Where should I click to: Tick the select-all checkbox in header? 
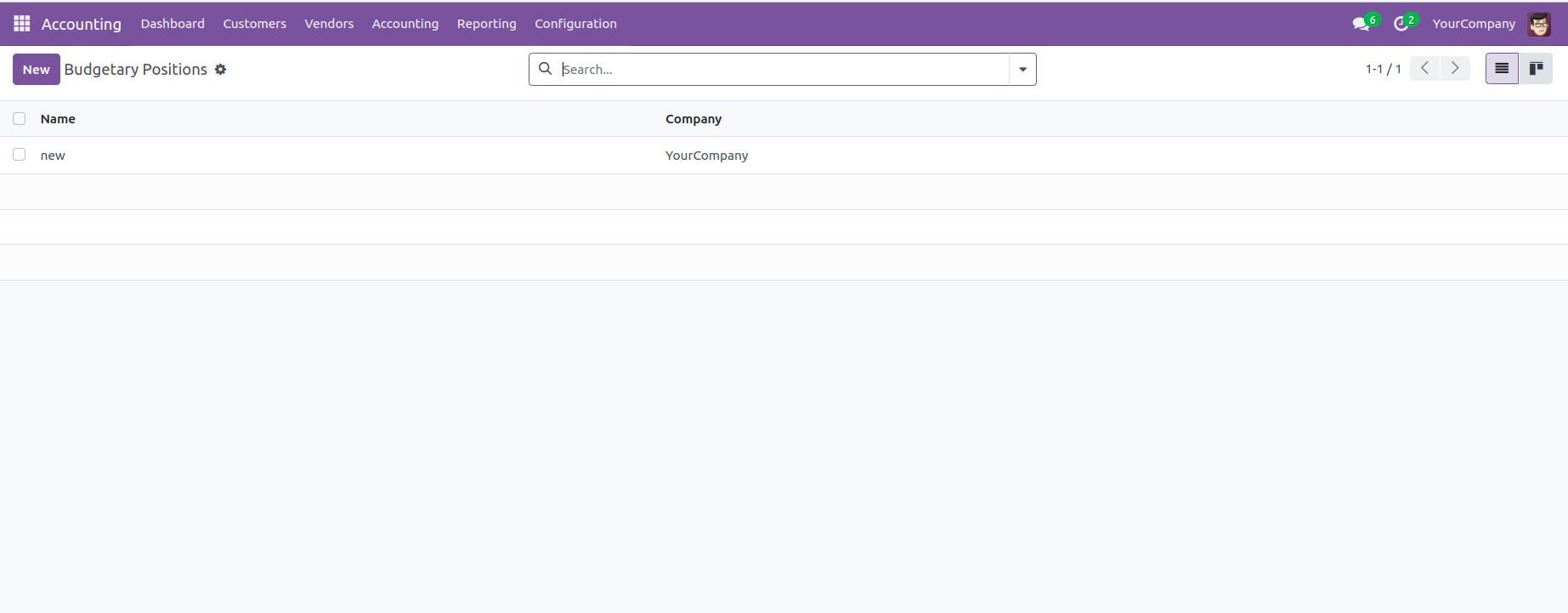pos(20,119)
